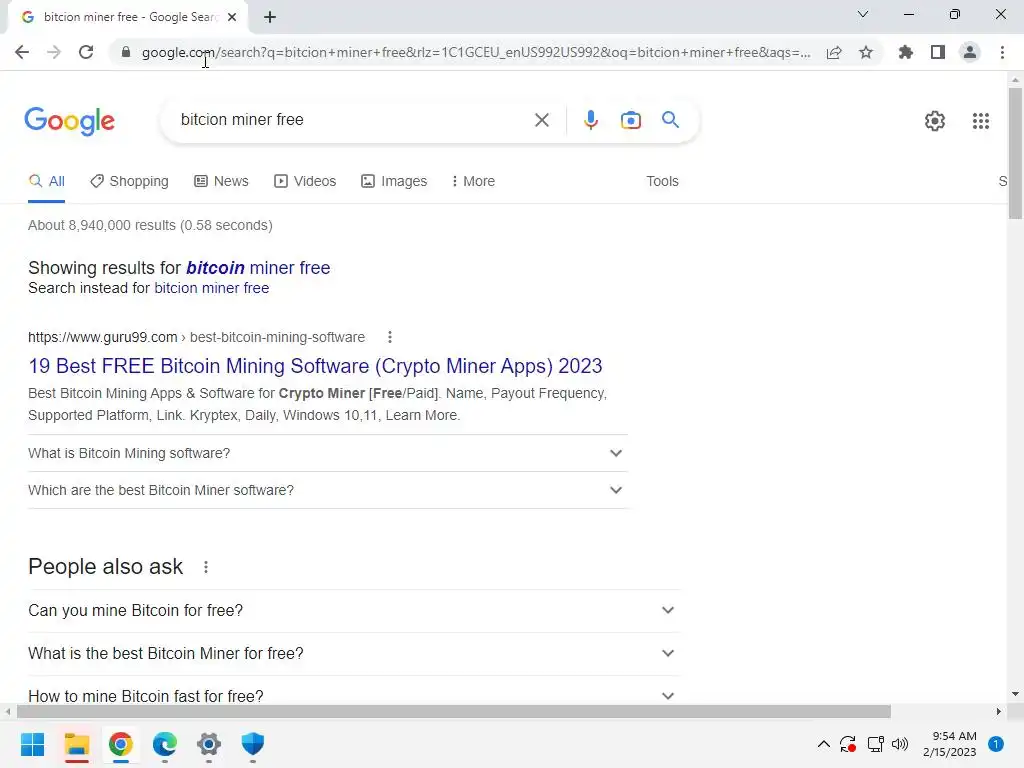Reload the page

86,52
